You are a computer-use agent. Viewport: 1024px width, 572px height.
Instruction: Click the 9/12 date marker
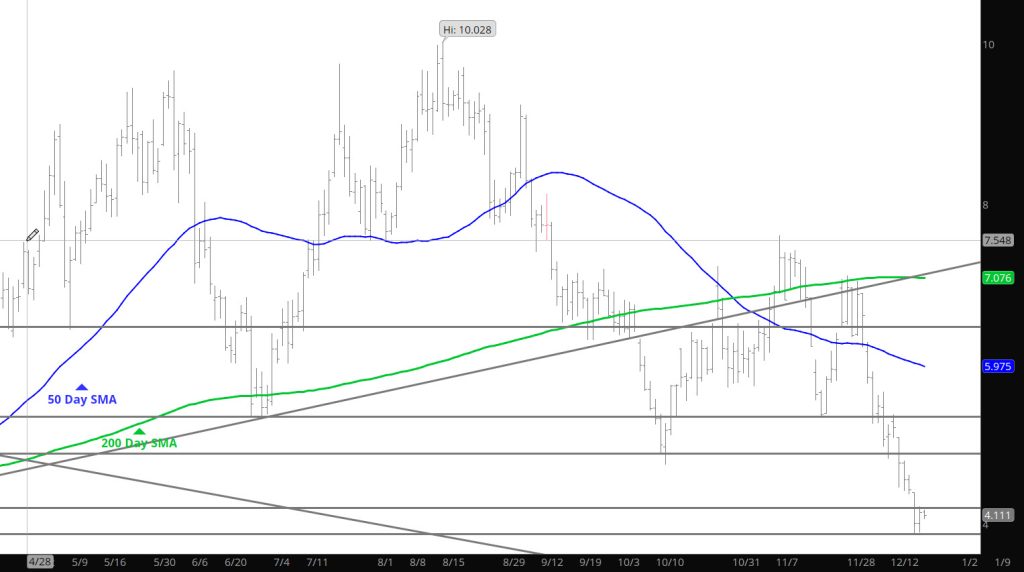tap(556, 563)
